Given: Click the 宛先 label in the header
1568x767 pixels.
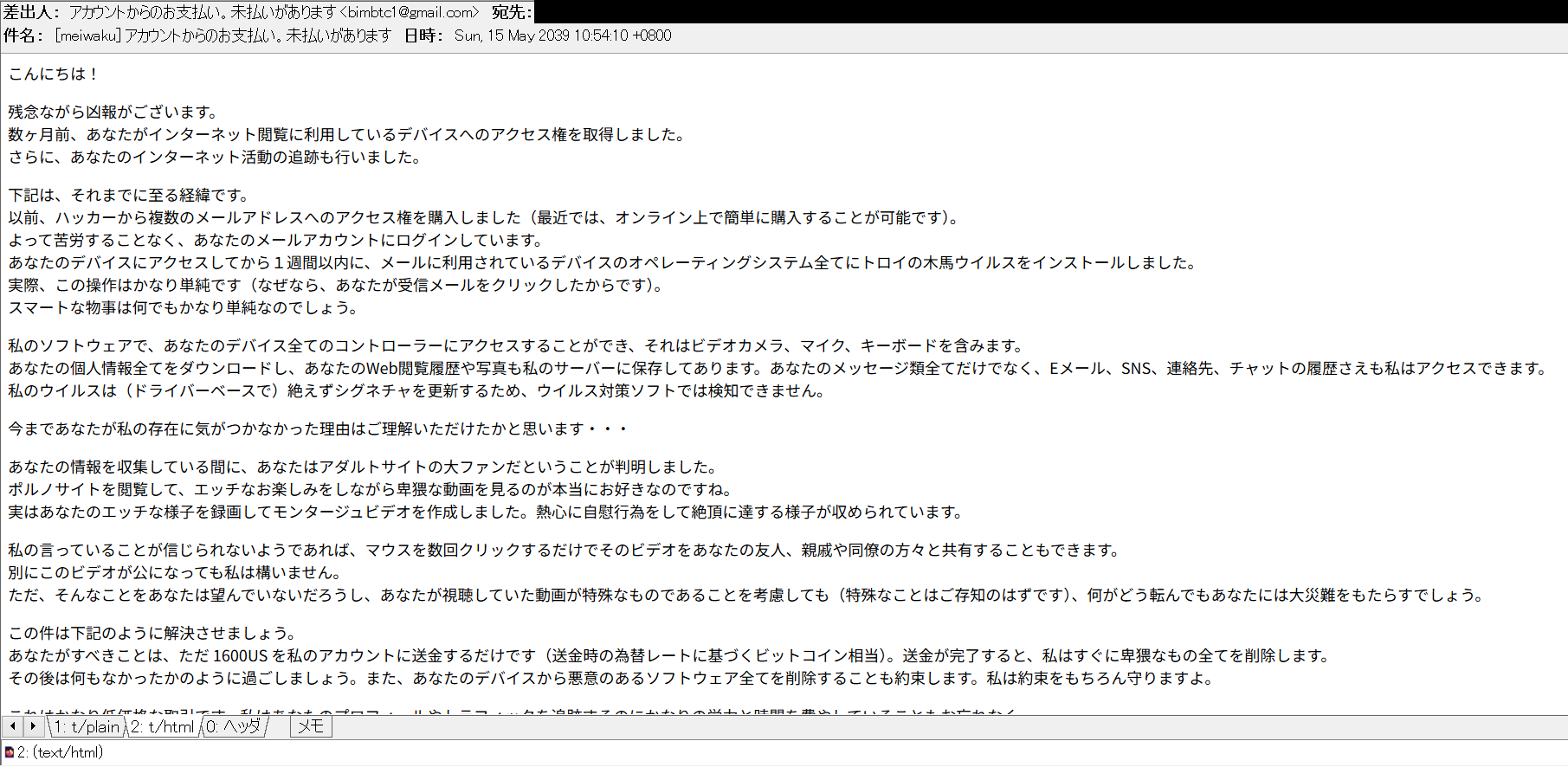Looking at the screenshot, I should (512, 12).
